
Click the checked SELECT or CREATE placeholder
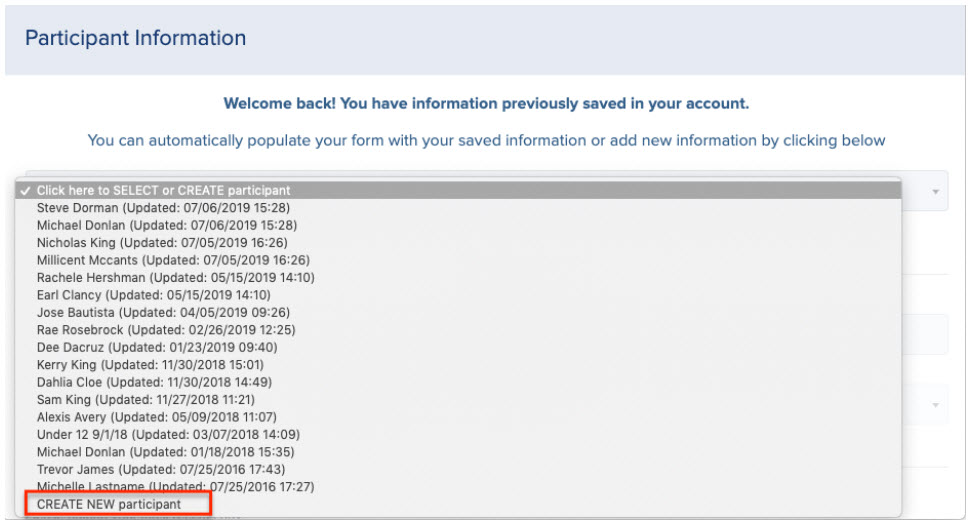pyautogui.click(x=458, y=191)
